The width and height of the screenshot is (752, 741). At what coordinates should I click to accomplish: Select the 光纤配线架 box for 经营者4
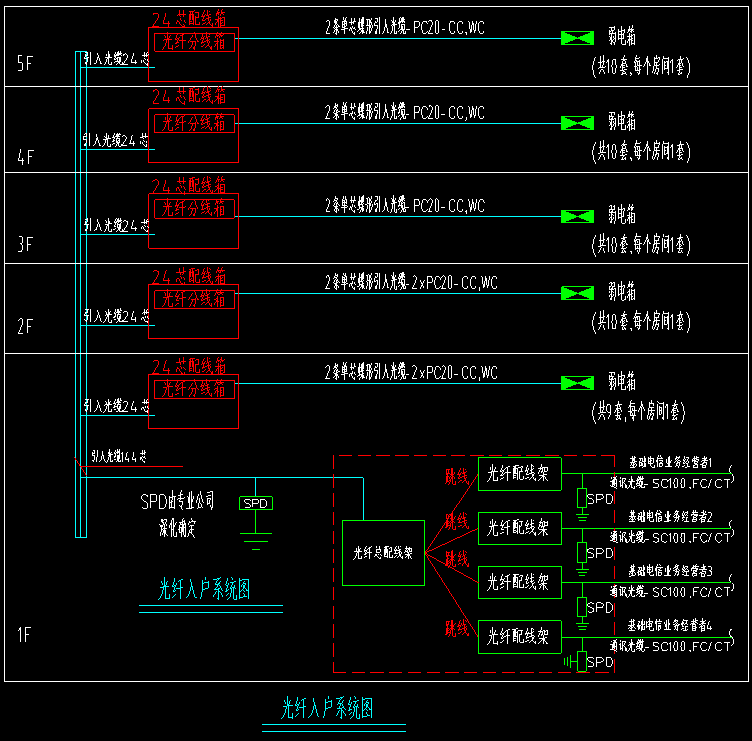click(520, 637)
